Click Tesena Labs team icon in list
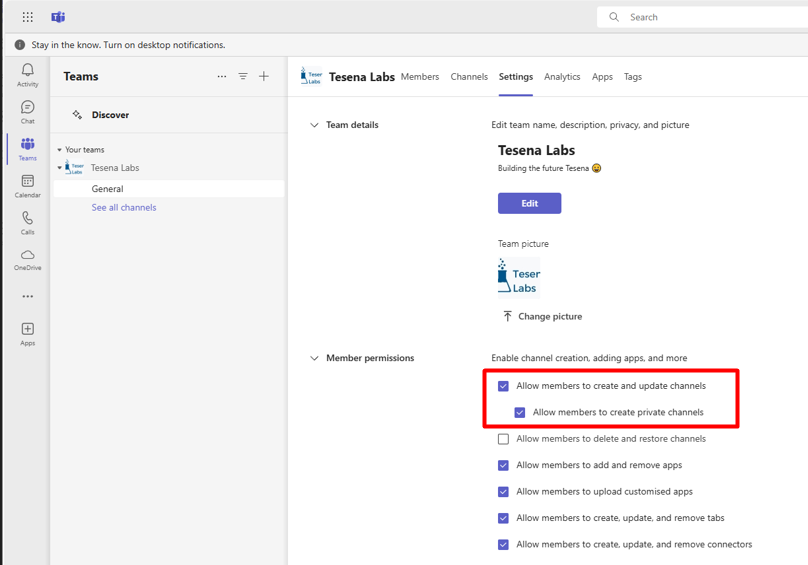 [75, 168]
